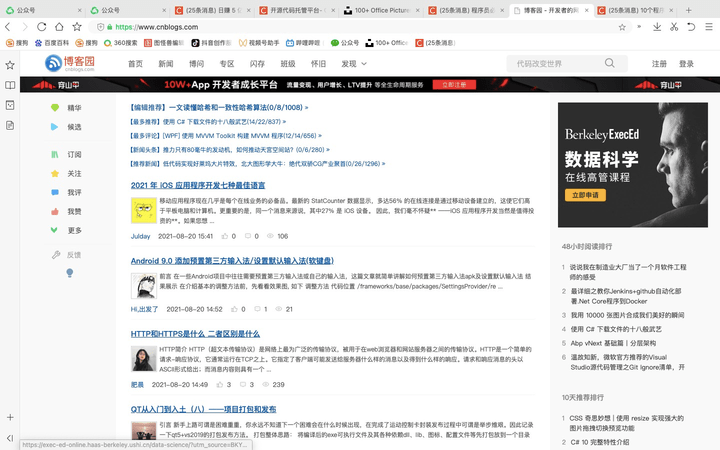Click the browser address bar URL
Image resolution: width=720 pixels, height=450 pixels.
(157, 27)
